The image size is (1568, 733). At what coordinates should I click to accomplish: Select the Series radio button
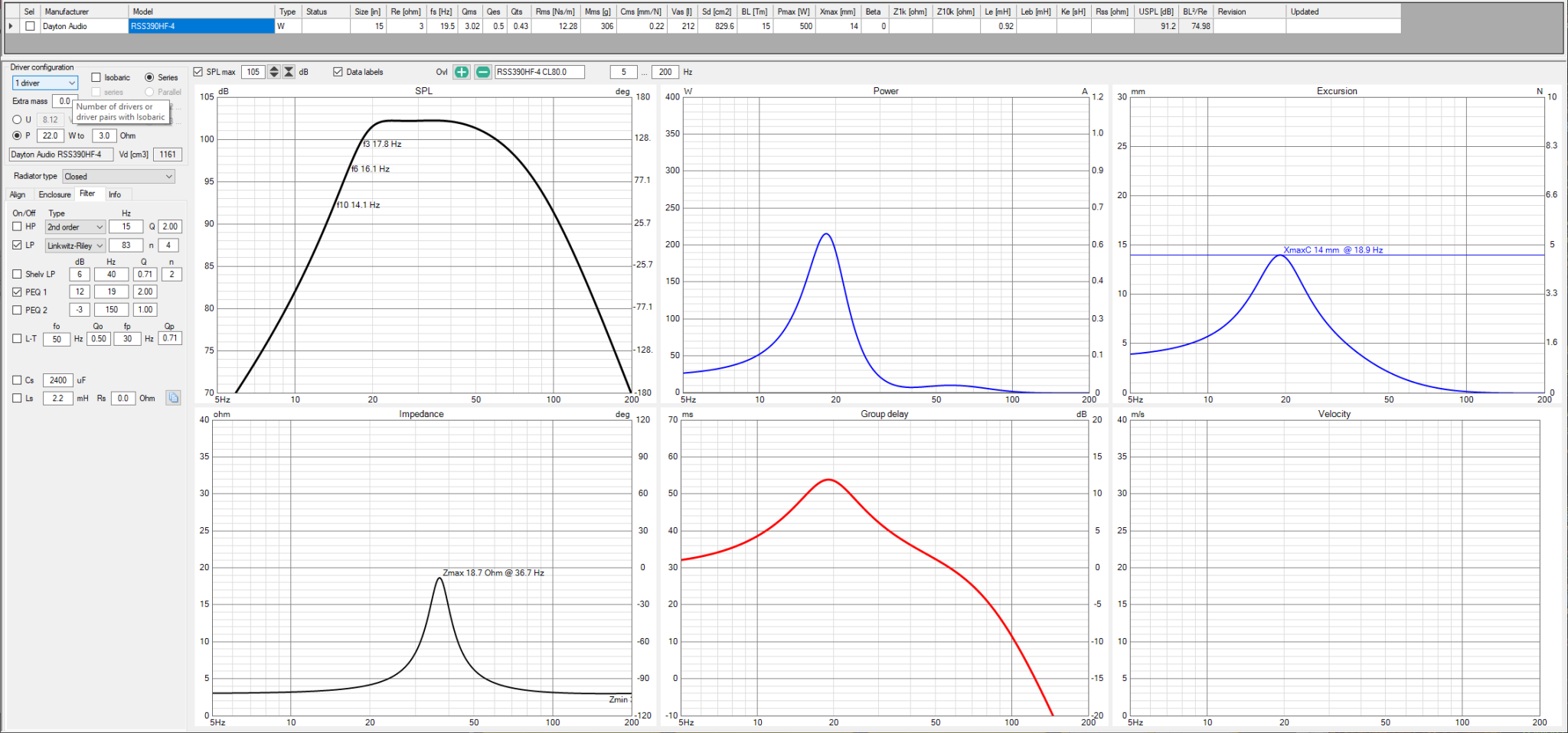[x=149, y=77]
